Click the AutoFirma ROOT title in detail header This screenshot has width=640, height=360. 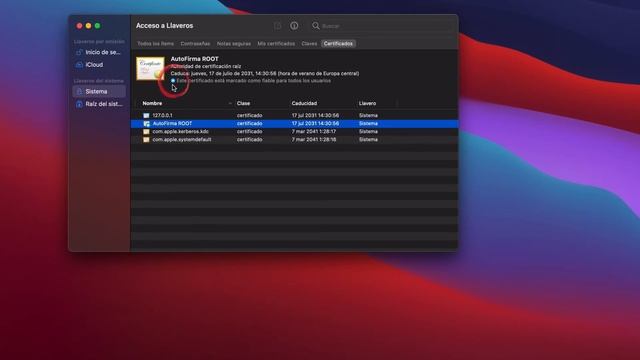click(194, 59)
